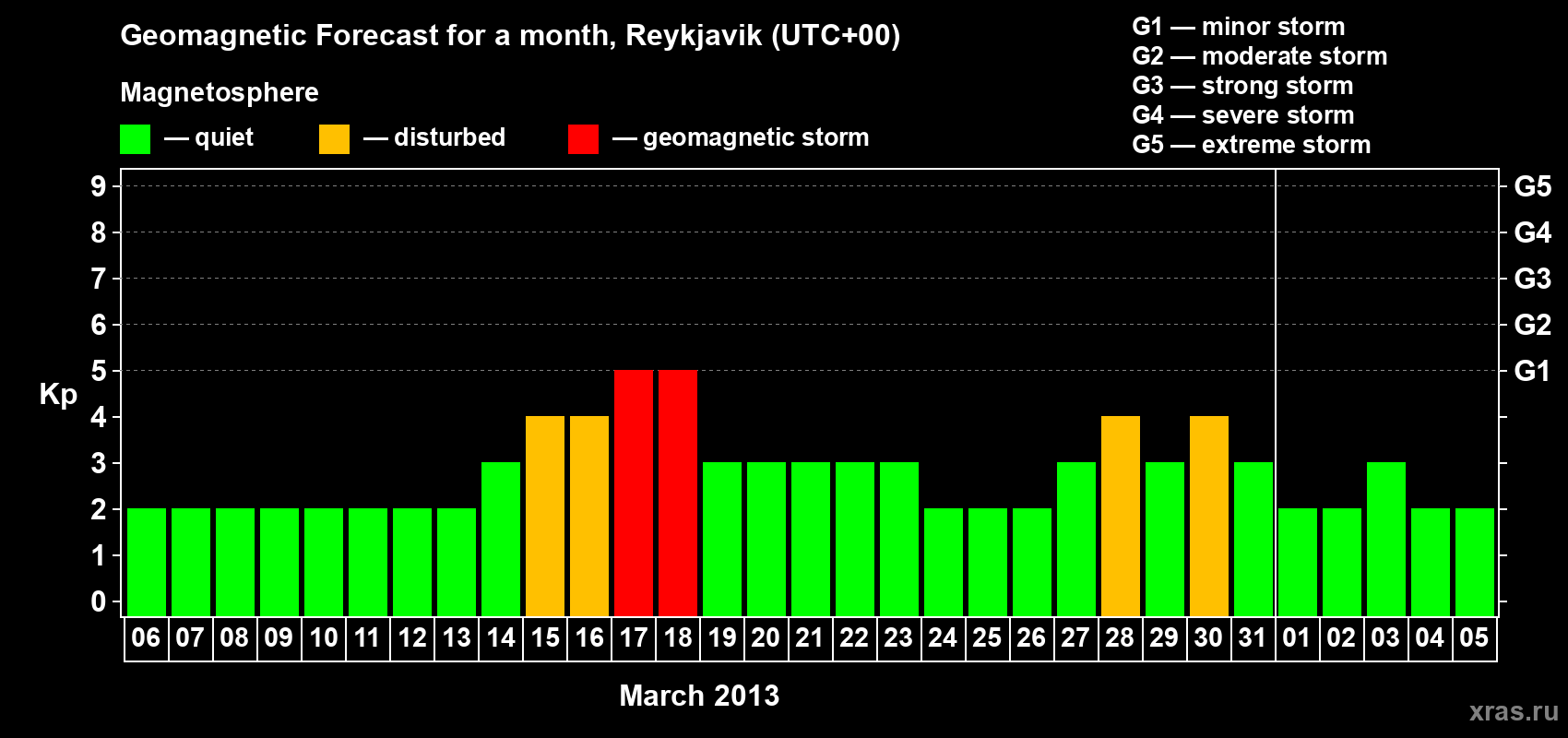The image size is (1568, 738).
Task: Select the red bar for March 18
Action: [x=678, y=494]
